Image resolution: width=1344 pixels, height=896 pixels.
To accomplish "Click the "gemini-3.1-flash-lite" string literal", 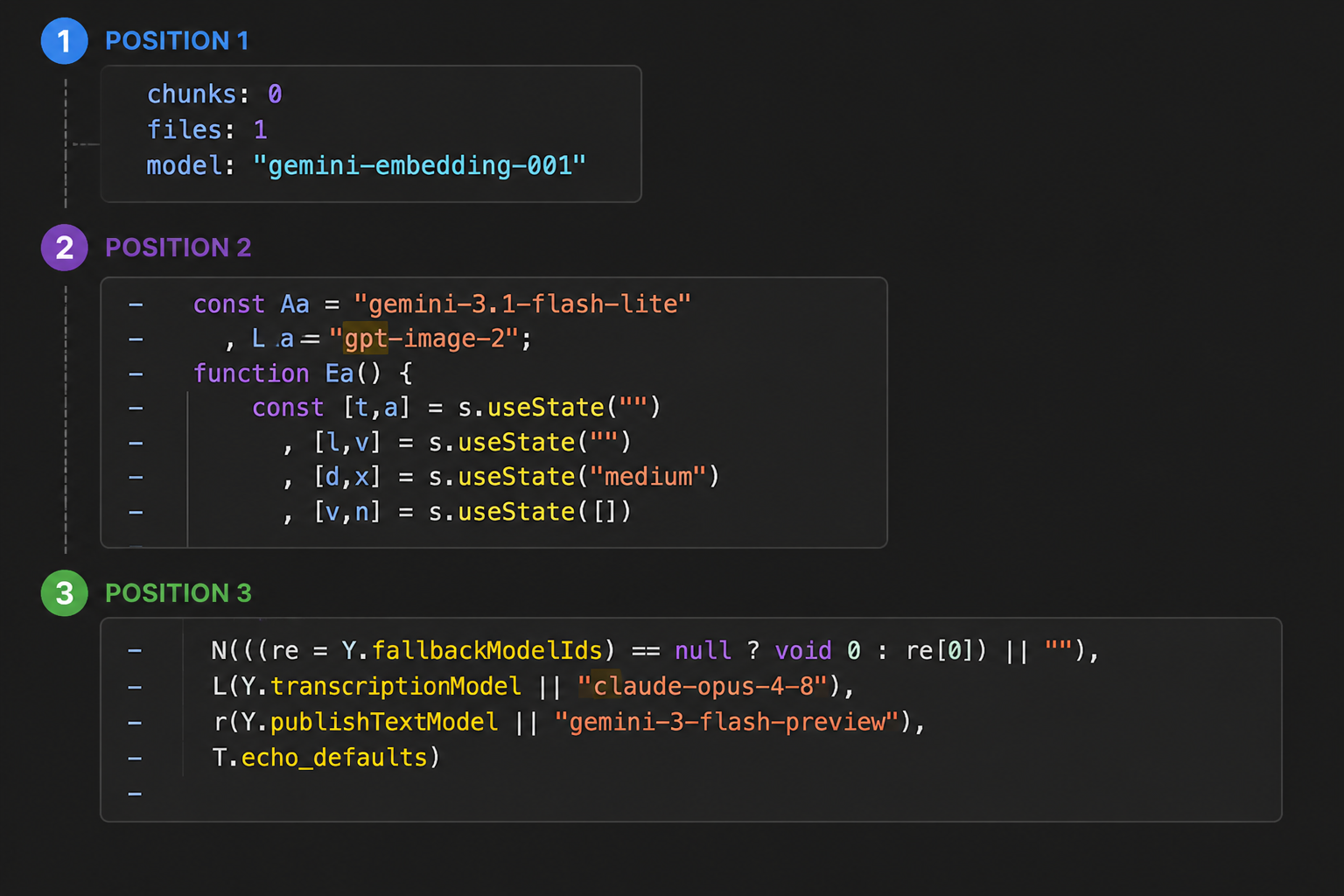I will click(522, 304).
